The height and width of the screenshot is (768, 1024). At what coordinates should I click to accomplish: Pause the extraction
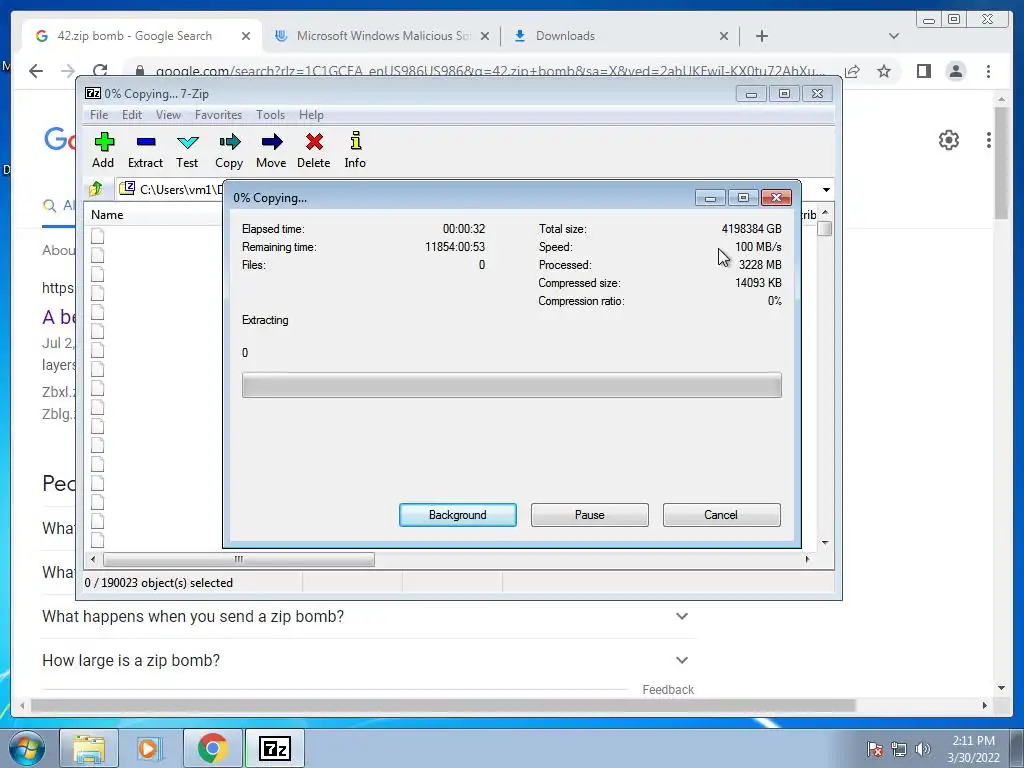[590, 515]
